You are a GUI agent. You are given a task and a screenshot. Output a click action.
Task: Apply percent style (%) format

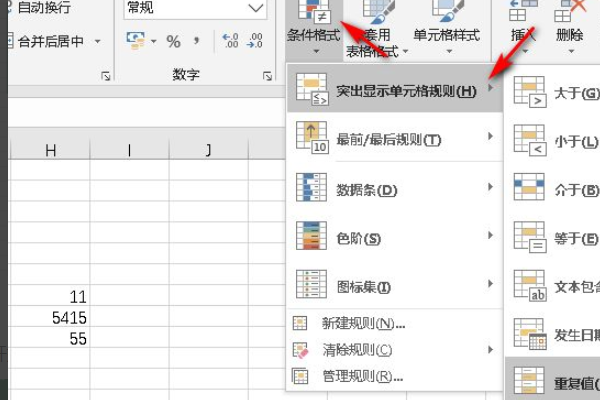click(x=173, y=41)
